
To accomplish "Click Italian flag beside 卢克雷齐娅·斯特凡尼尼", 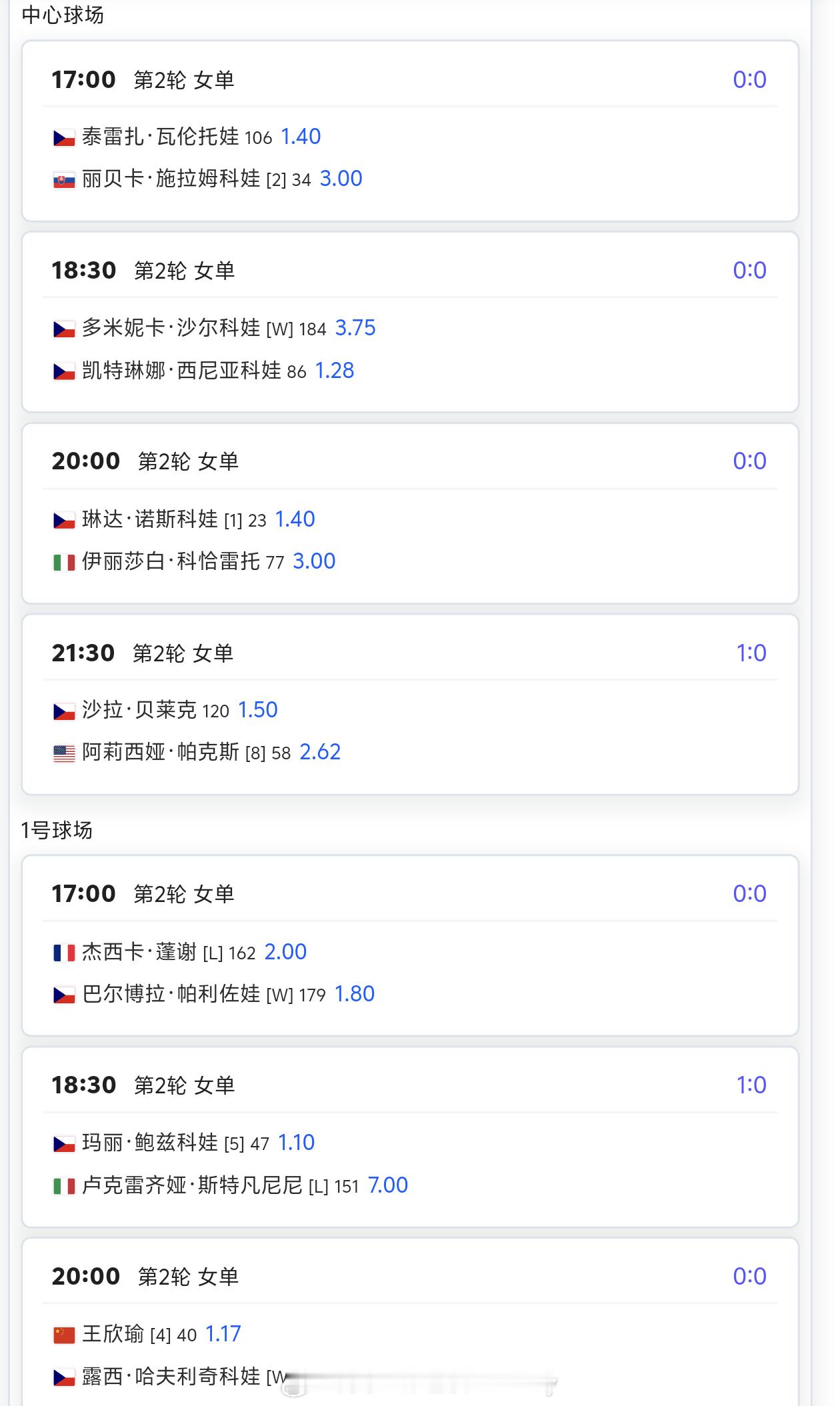I will (x=64, y=1187).
